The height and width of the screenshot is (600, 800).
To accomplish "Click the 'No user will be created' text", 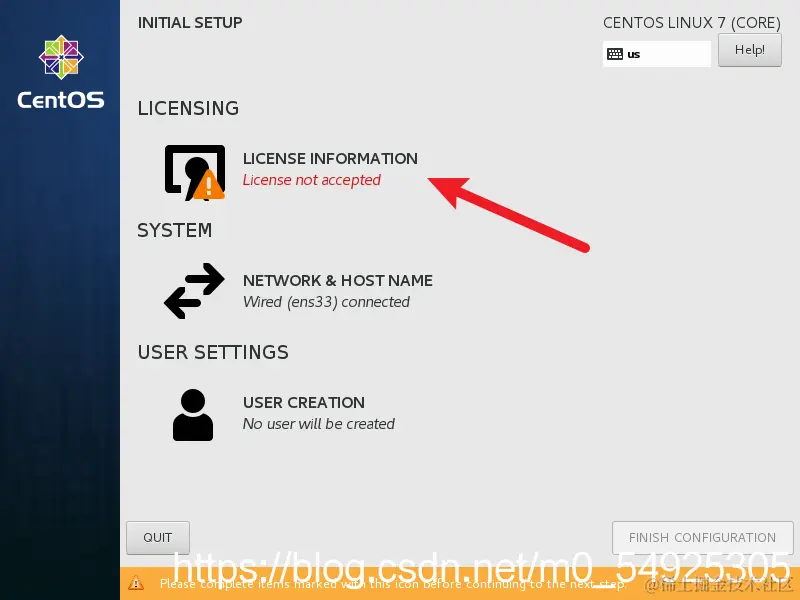I will click(318, 424).
